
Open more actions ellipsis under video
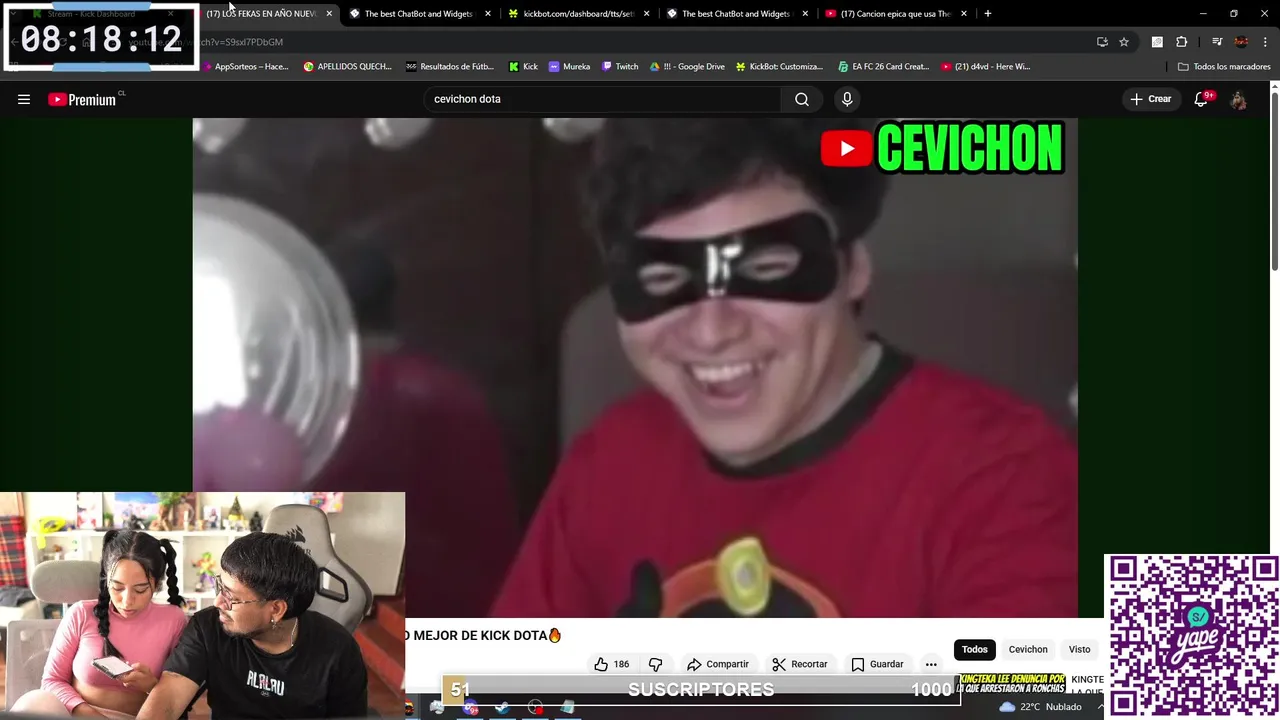click(x=931, y=664)
